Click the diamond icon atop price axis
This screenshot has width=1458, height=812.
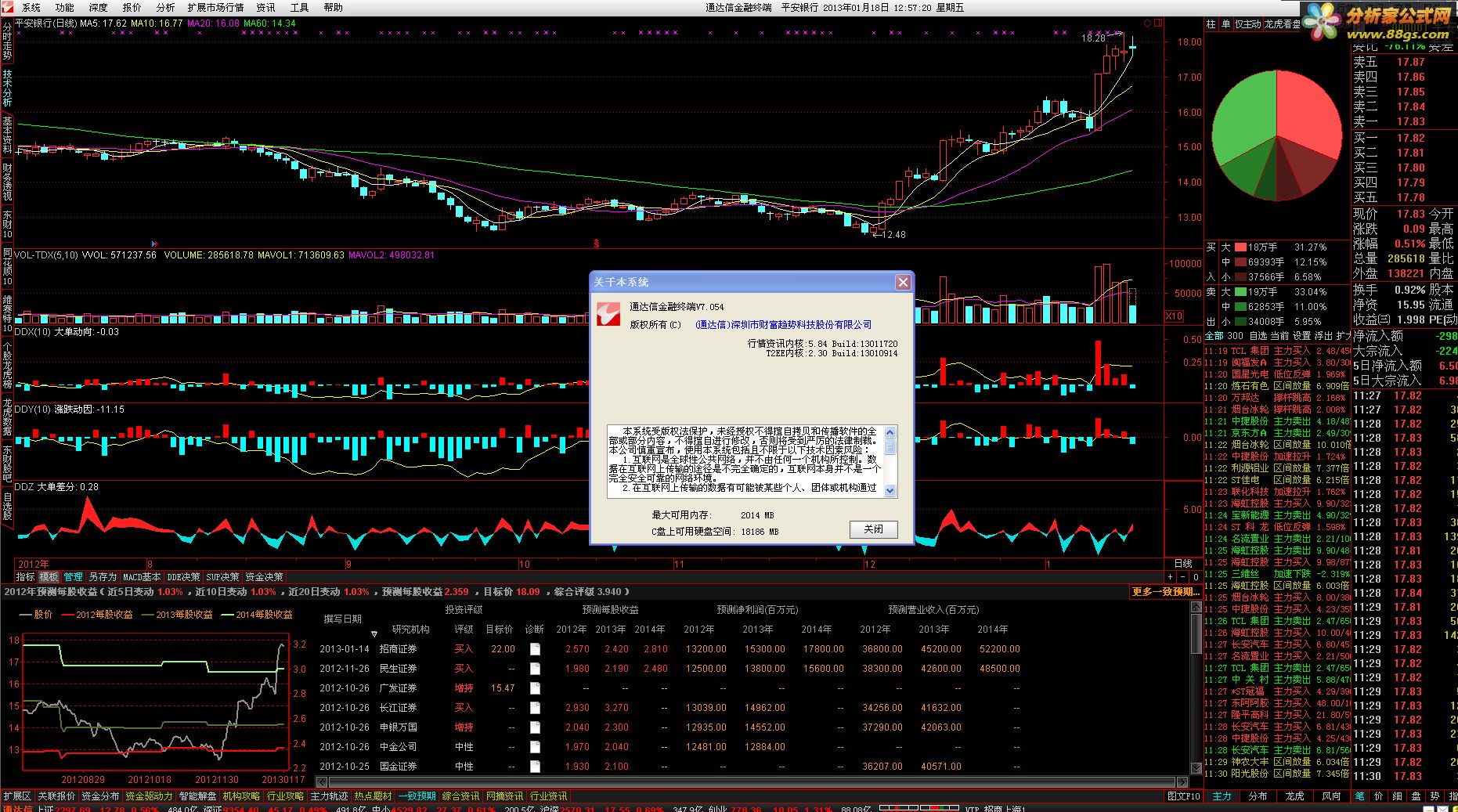1148,23
